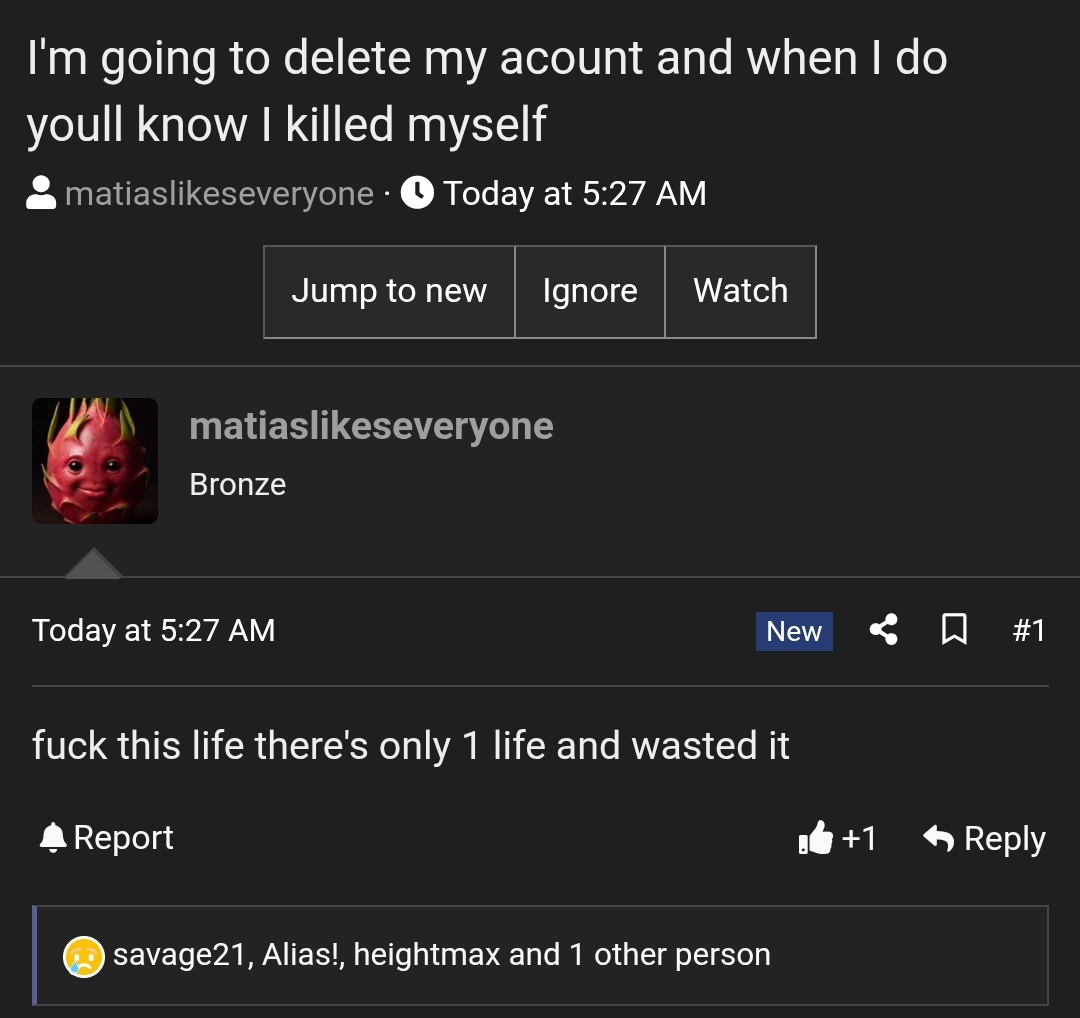
Task: Click the share icon on post #1
Action: (883, 630)
